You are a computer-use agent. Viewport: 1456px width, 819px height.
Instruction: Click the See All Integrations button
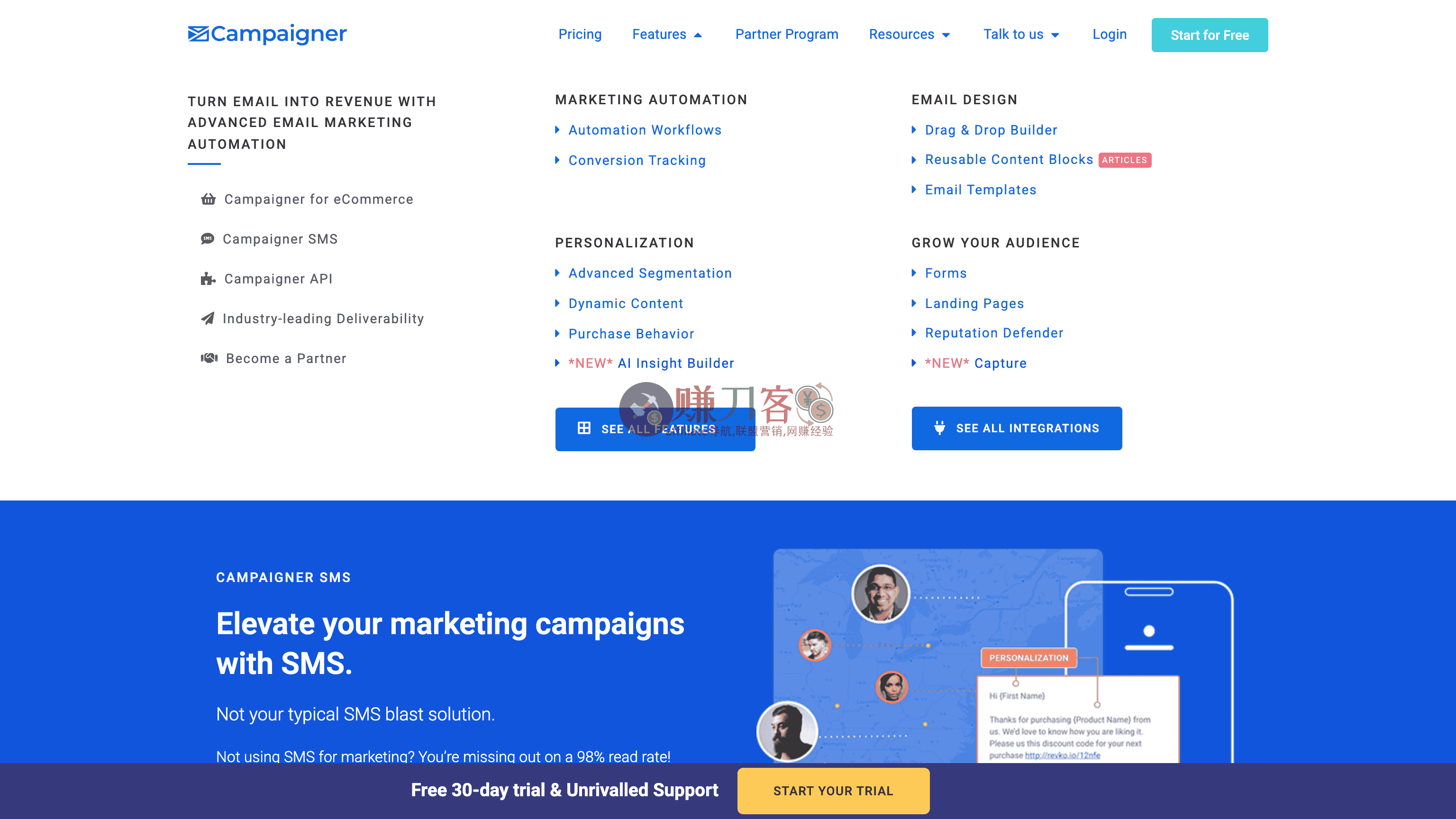pos(1017,428)
